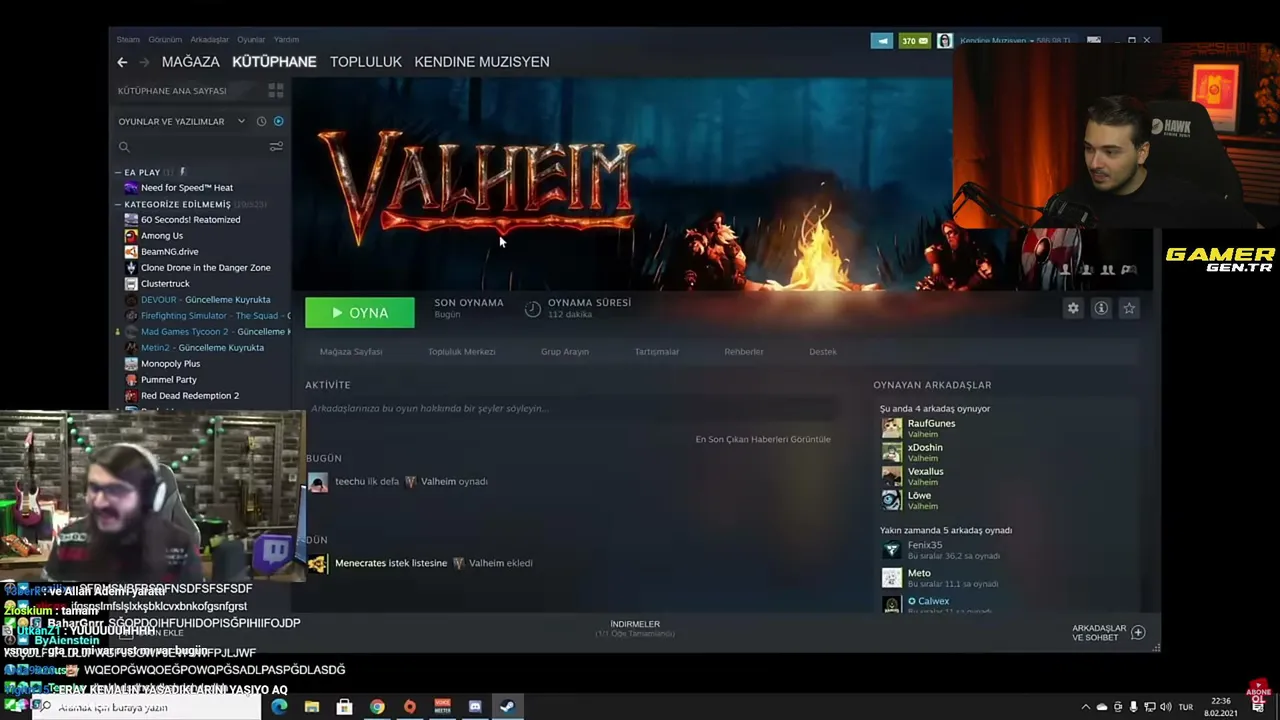The width and height of the screenshot is (1280, 720).
Task: Click the Need for Speed Heat icon
Action: click(x=131, y=188)
